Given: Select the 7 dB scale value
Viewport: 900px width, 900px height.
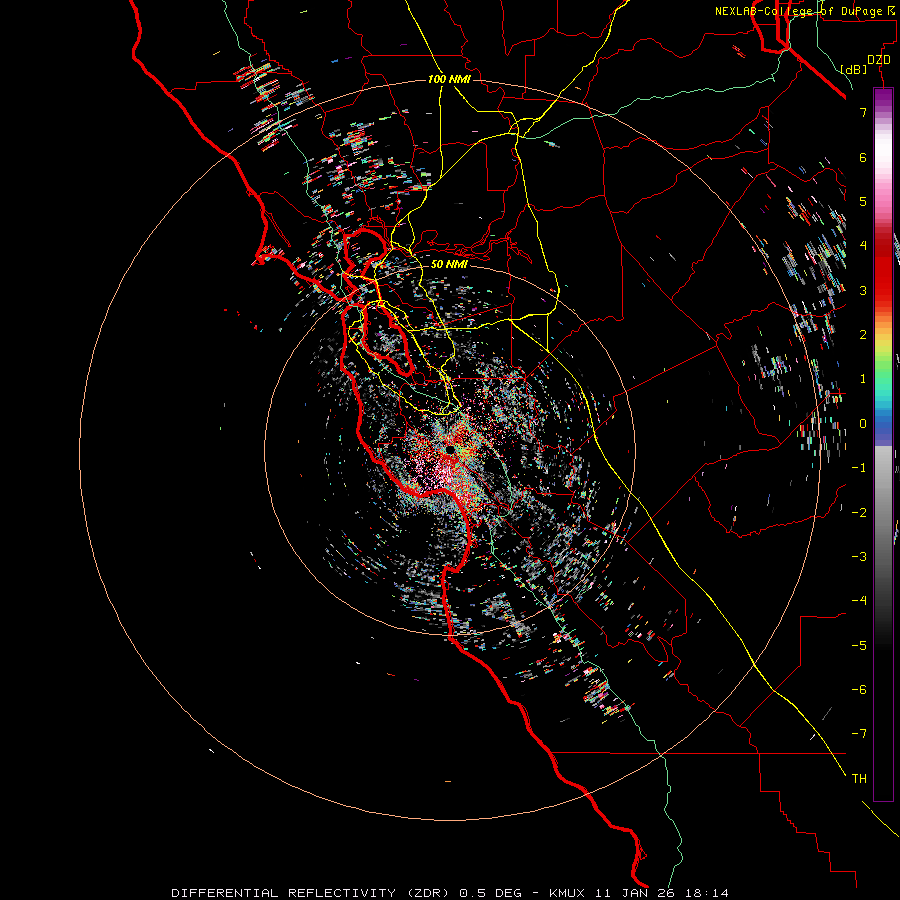Looking at the screenshot, I should (x=863, y=112).
